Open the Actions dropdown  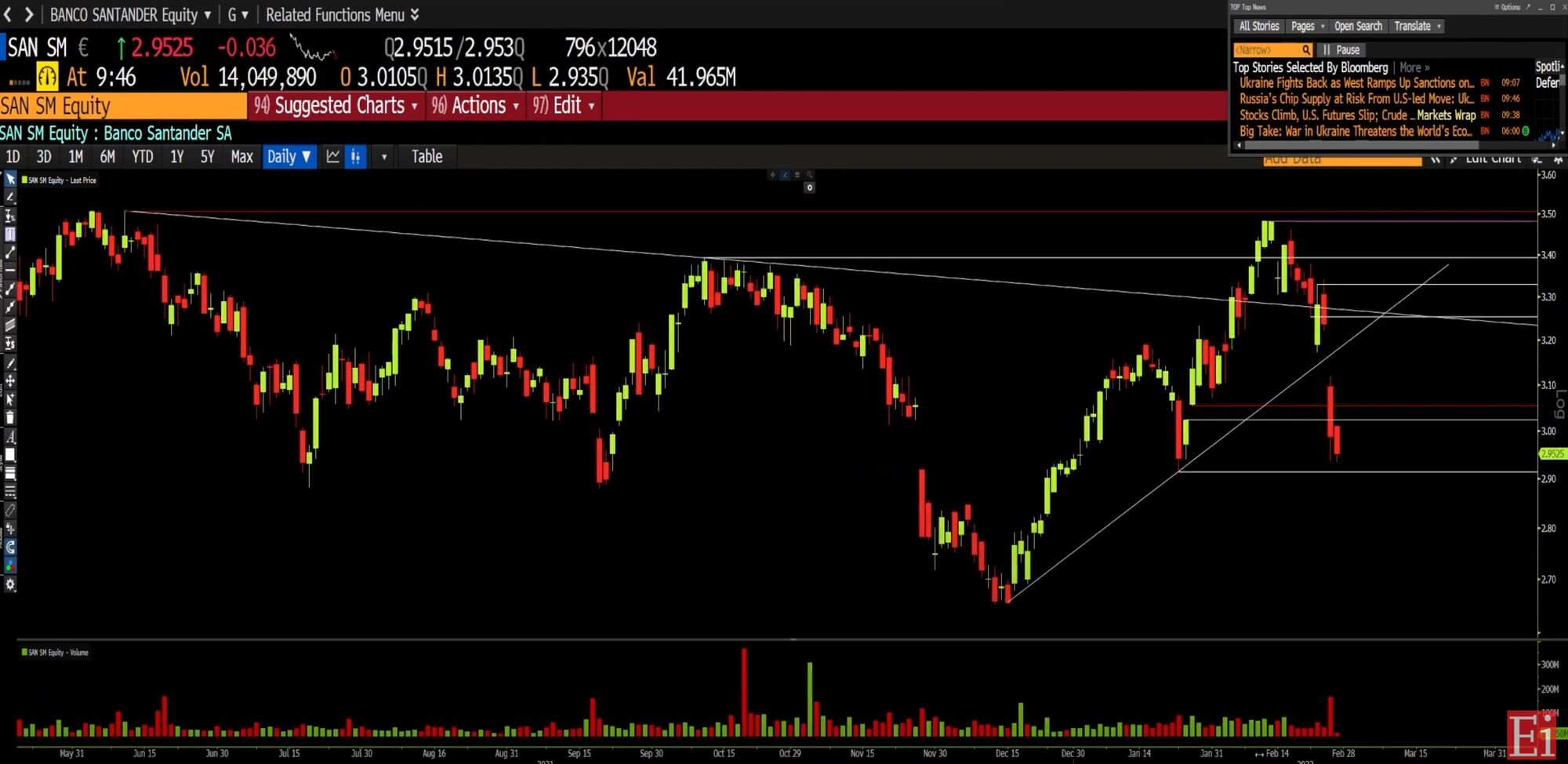(475, 105)
